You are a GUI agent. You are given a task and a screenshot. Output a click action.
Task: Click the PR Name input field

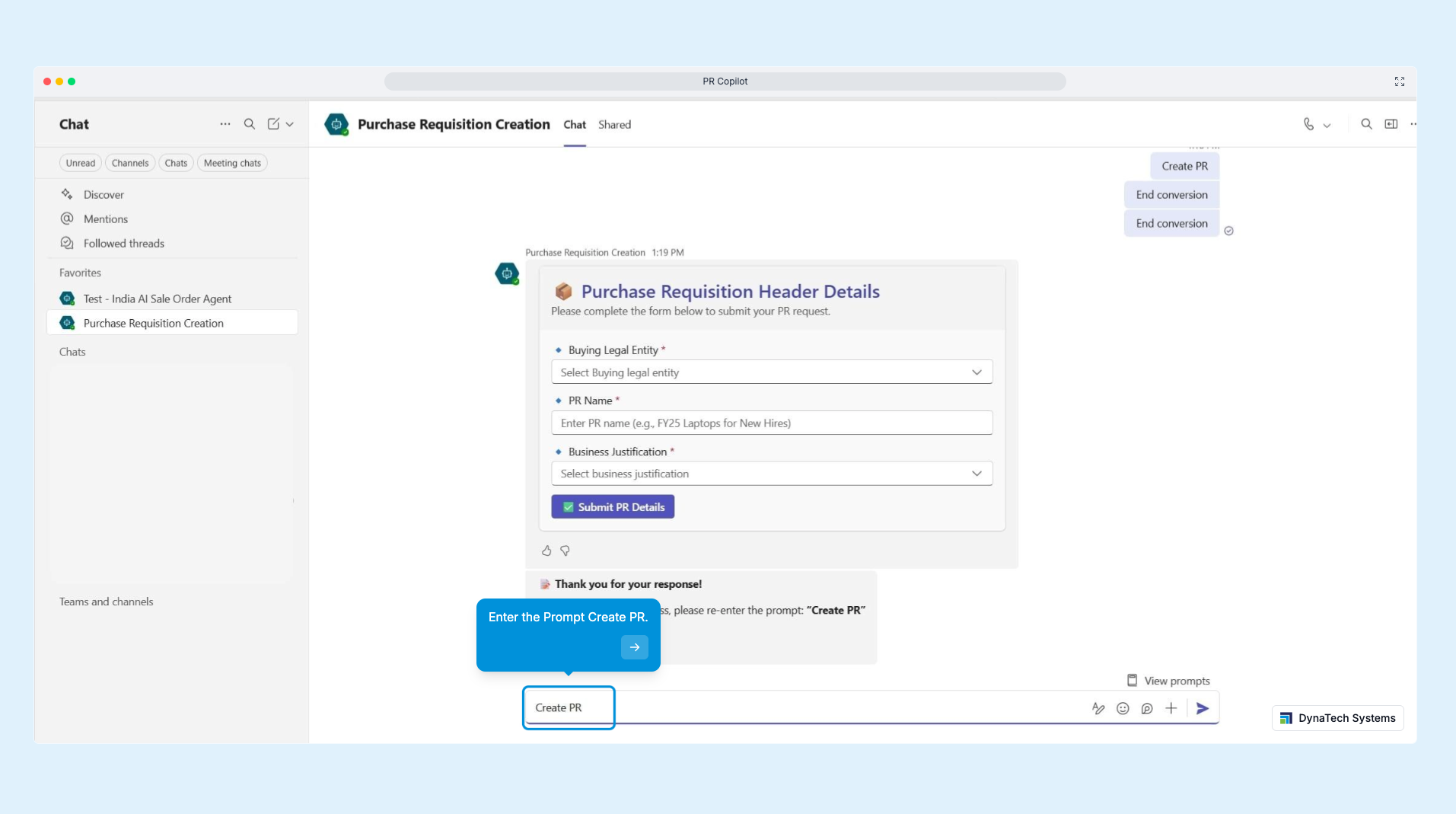[x=771, y=423]
